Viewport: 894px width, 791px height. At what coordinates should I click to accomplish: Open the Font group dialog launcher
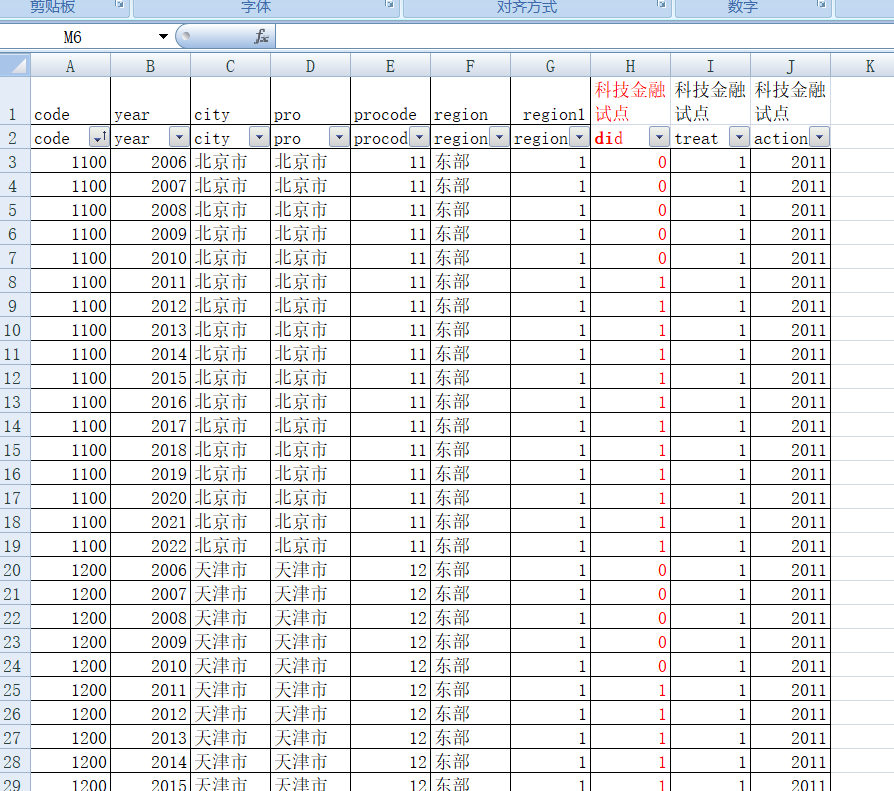pyautogui.click(x=390, y=4)
